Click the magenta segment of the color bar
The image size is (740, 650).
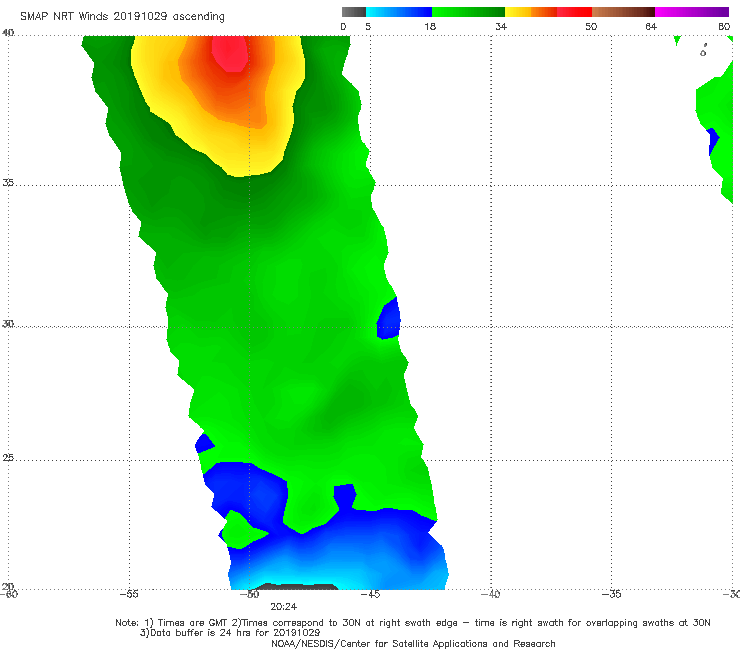click(x=692, y=12)
